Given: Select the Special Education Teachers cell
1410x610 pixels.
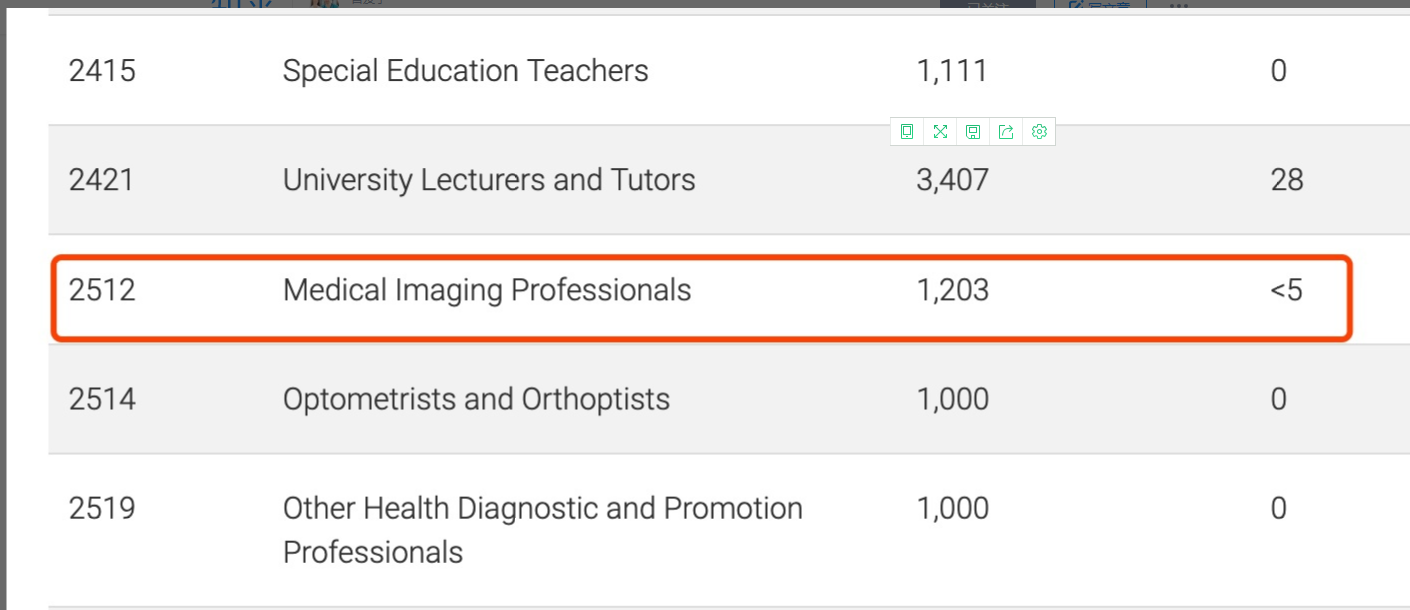Looking at the screenshot, I should [x=465, y=71].
